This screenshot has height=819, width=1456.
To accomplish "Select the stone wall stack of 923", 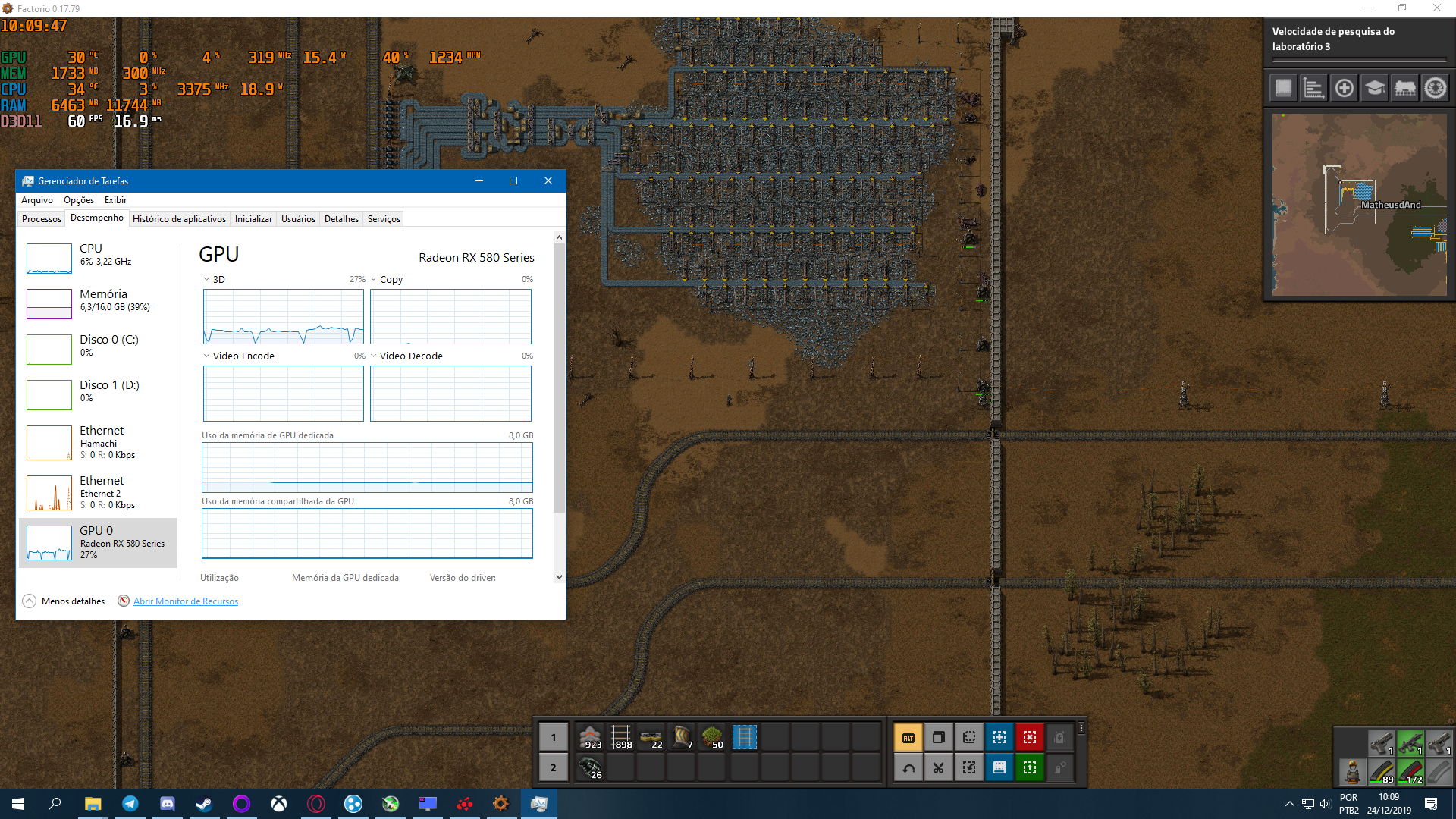I will click(x=590, y=736).
